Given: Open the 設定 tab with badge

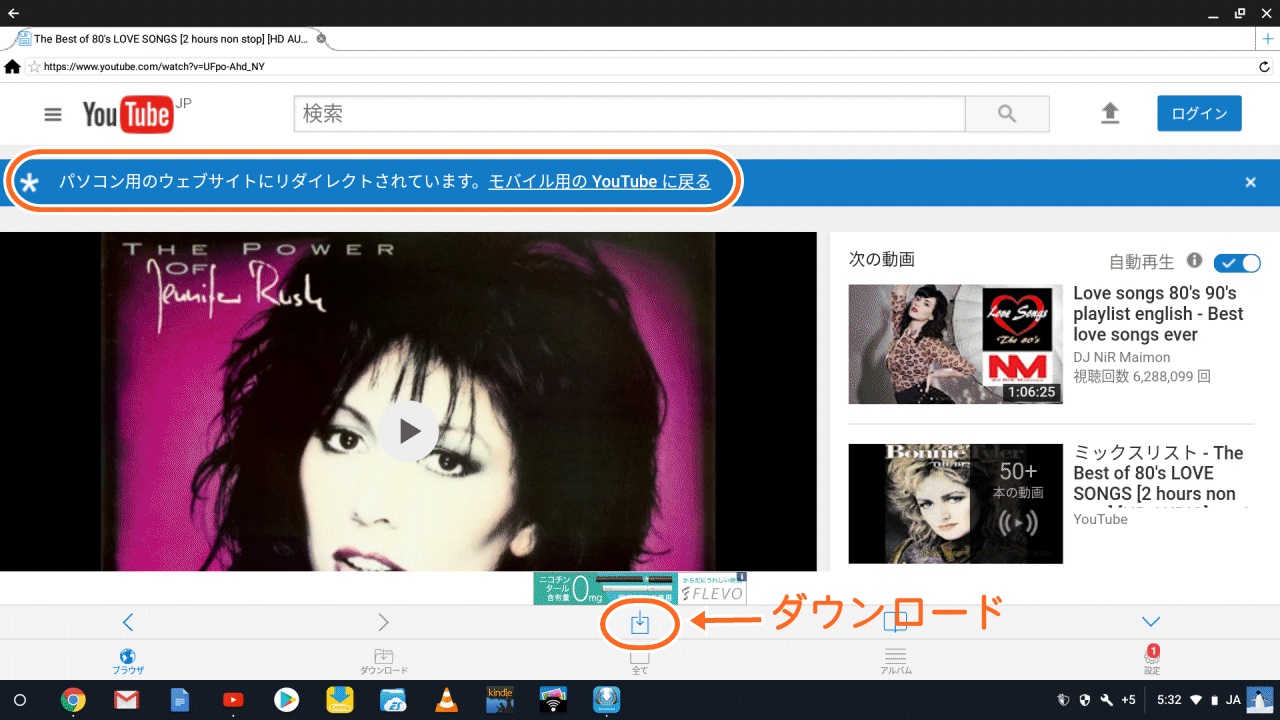Looking at the screenshot, I should click(x=1152, y=660).
